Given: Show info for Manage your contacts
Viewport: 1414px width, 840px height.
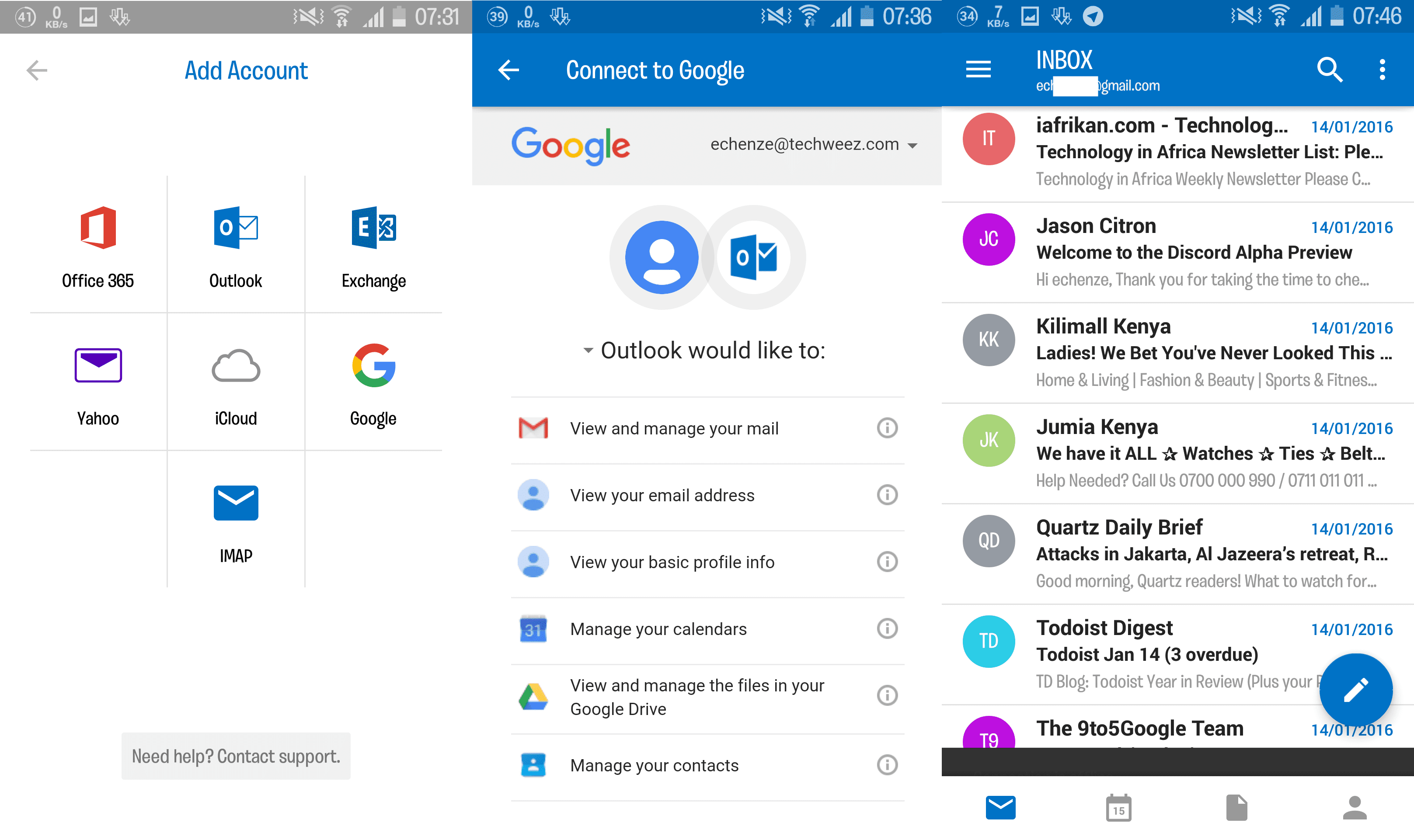Looking at the screenshot, I should coord(887,765).
